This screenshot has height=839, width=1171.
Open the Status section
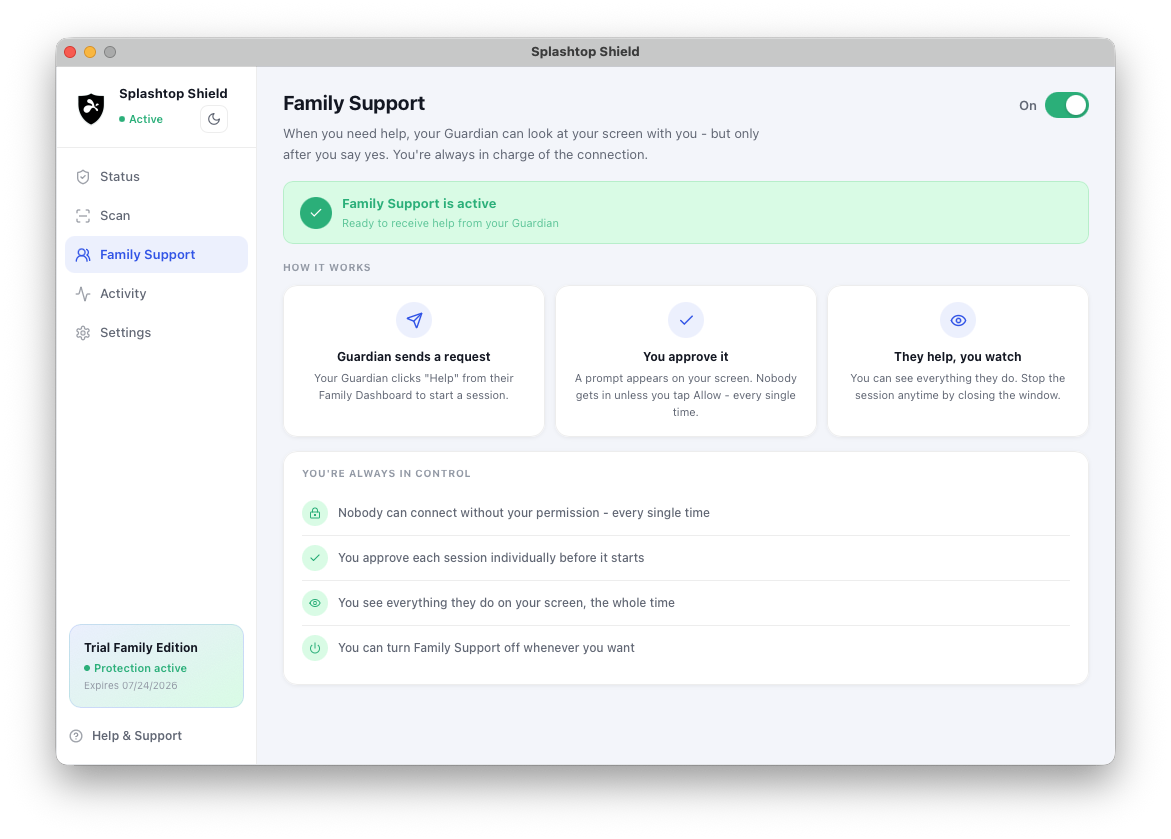click(x=156, y=177)
